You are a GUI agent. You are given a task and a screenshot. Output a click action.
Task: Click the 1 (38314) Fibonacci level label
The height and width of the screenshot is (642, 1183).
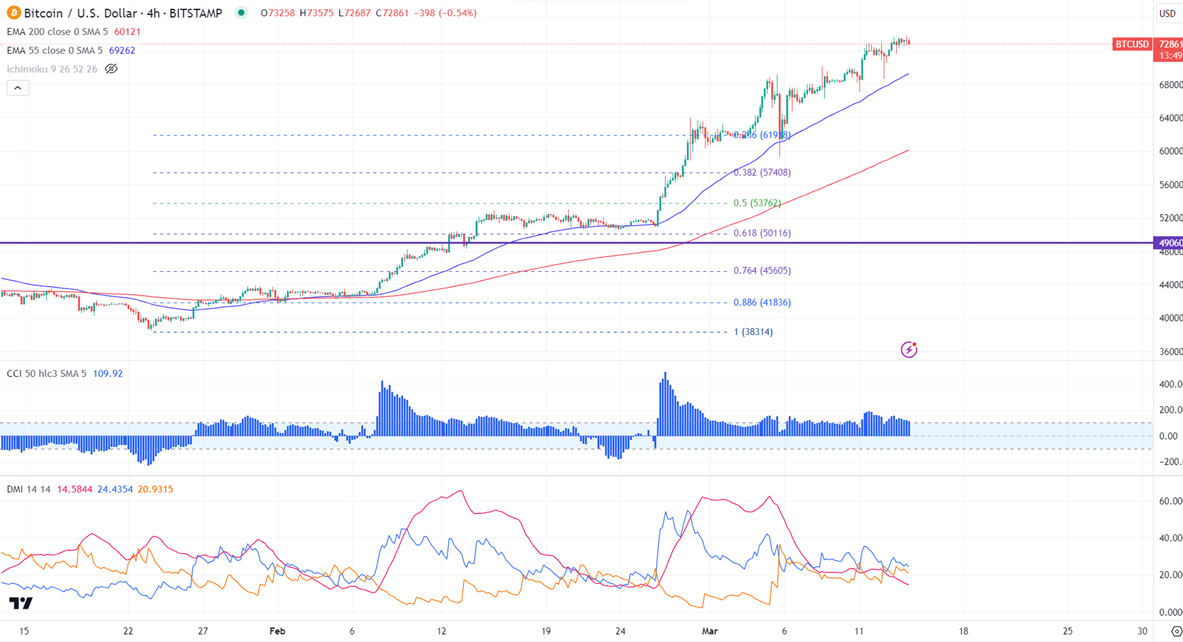[753, 332]
